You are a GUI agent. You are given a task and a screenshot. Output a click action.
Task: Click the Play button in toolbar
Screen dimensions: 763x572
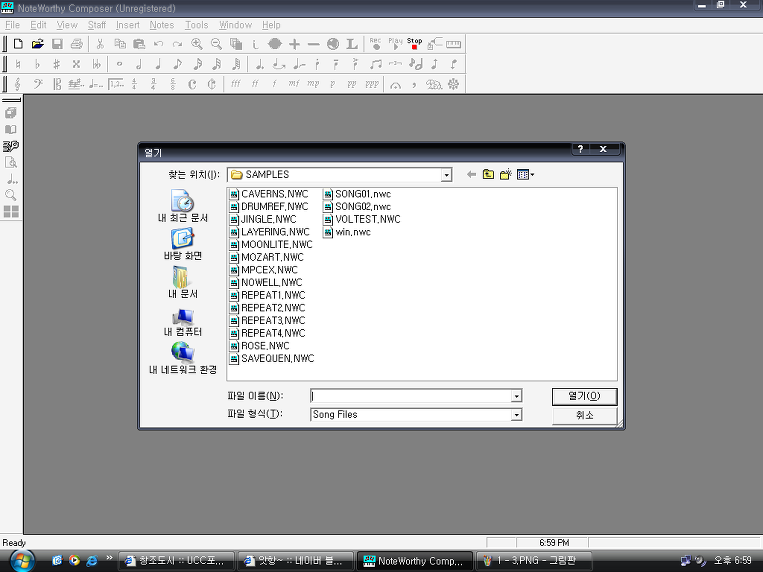click(395, 44)
